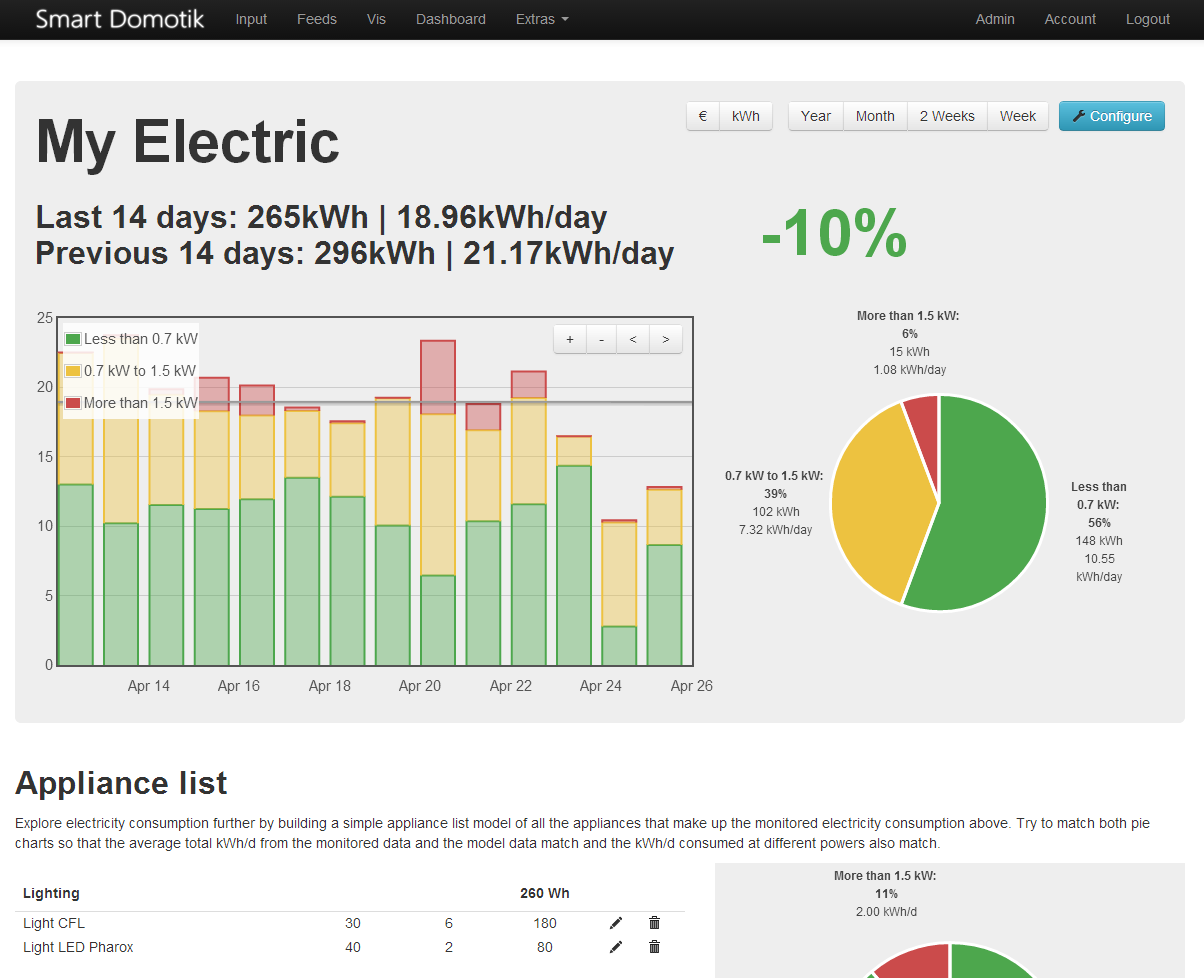Click the My Electric page title
1204x978 pixels.
click(188, 141)
